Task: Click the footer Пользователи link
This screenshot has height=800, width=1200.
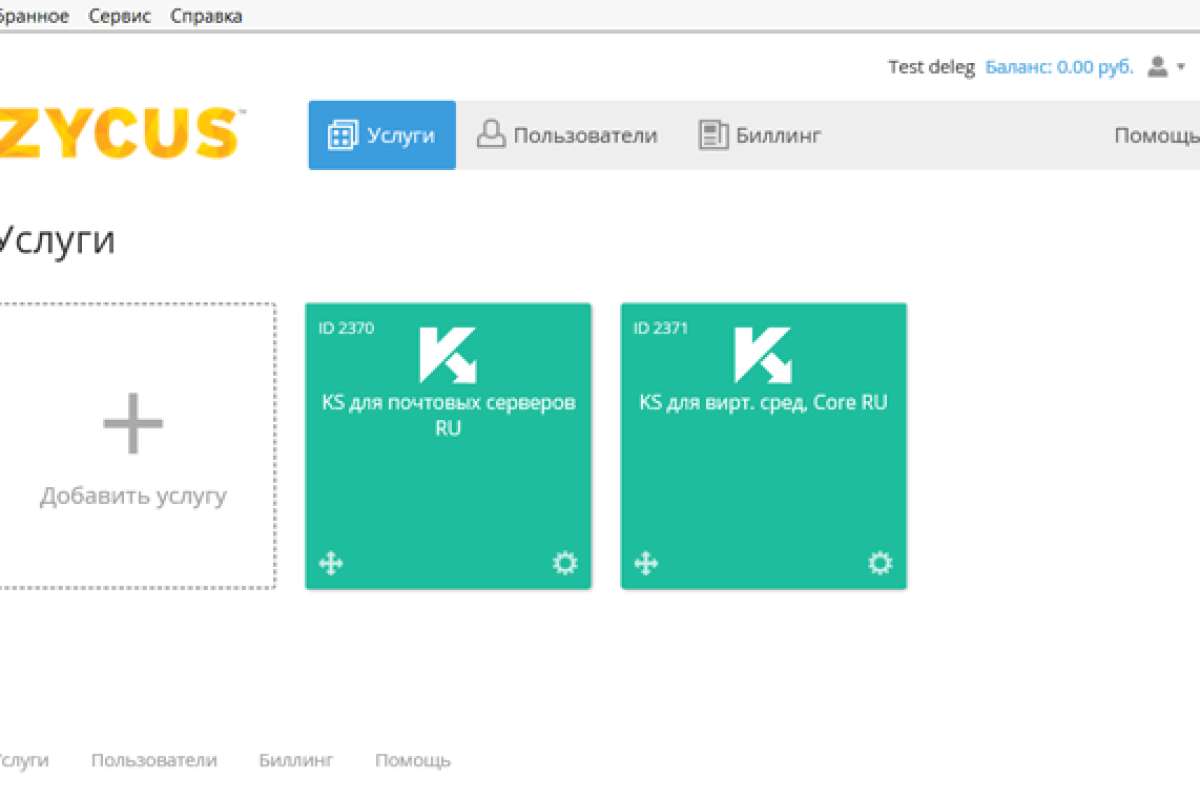Action: 154,761
